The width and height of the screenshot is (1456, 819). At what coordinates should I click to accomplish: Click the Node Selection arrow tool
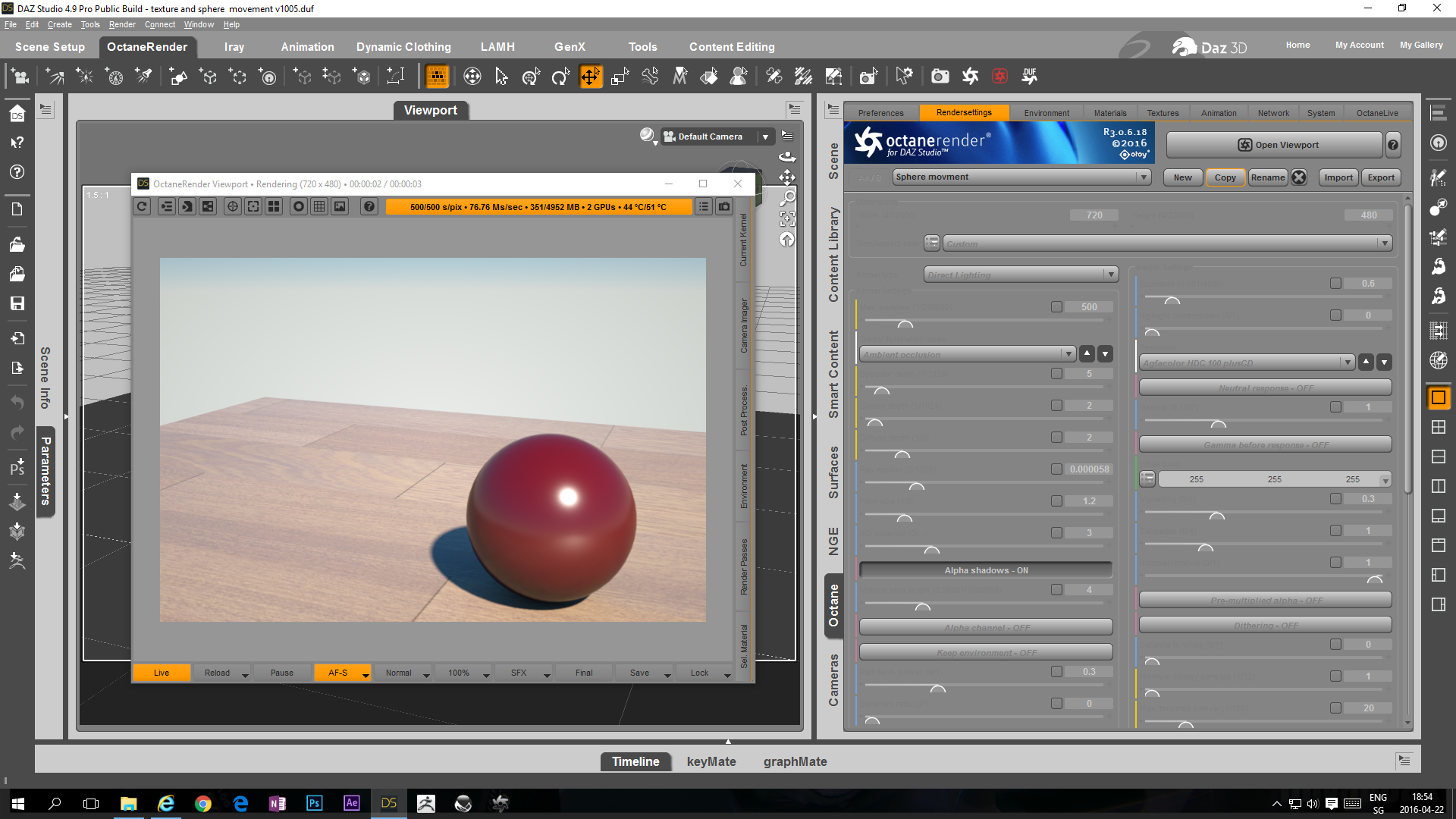501,77
